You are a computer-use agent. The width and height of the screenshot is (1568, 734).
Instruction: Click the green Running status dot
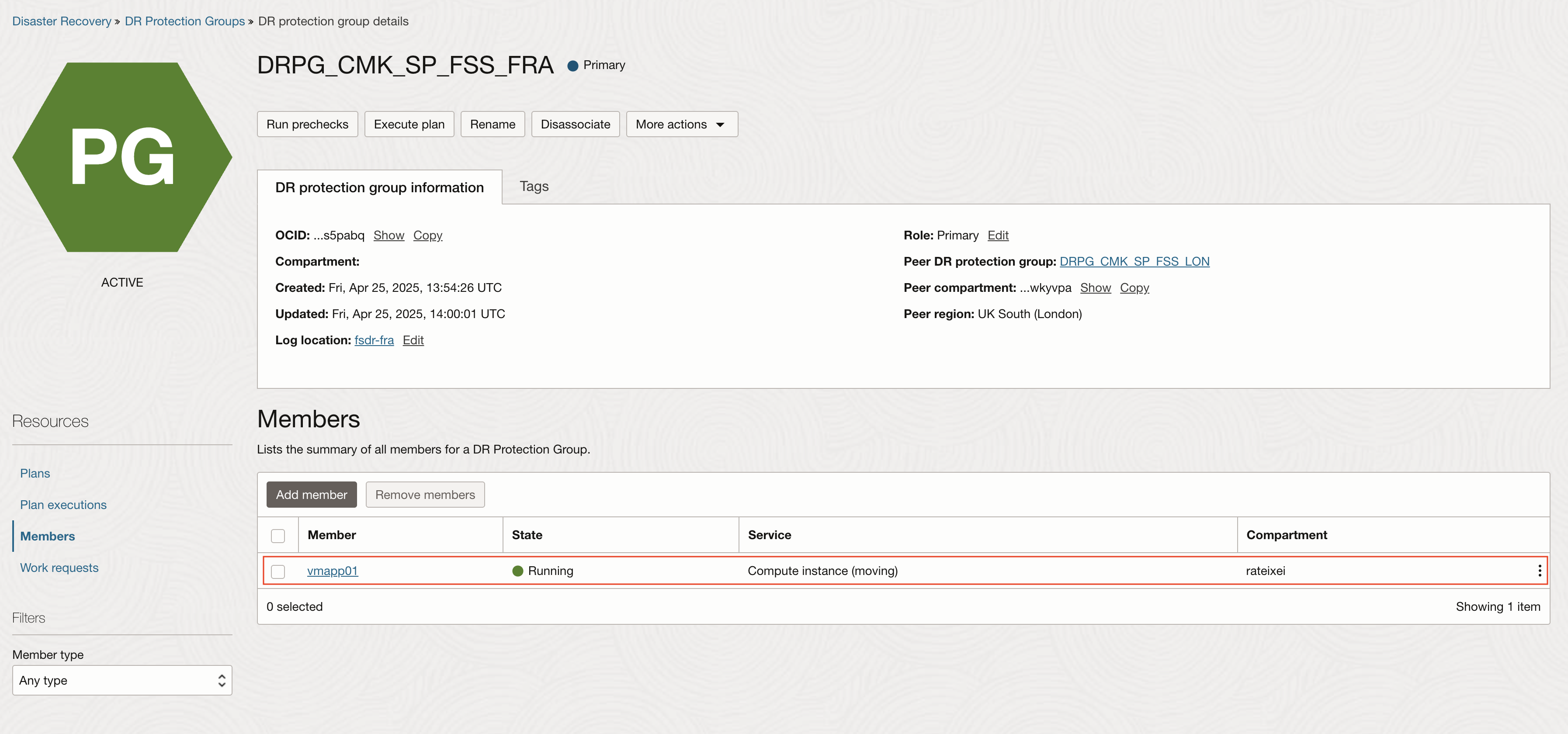[x=517, y=571]
